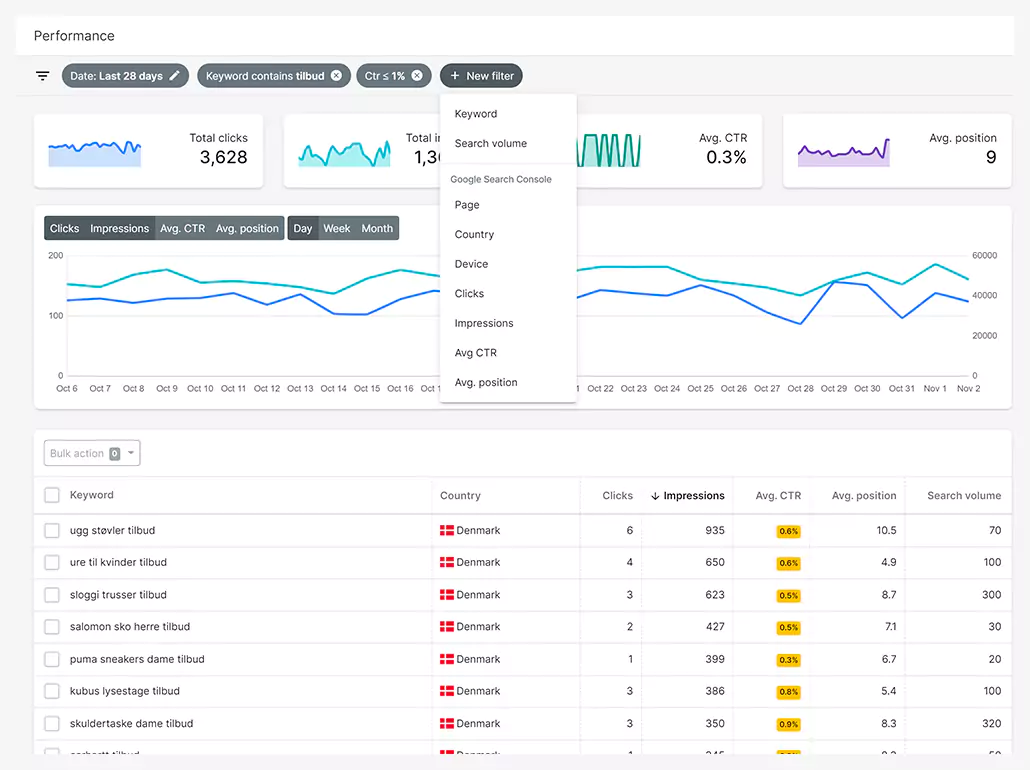Click the yellow 0.6% CTR badge
The image size is (1030, 770).
[x=788, y=531]
